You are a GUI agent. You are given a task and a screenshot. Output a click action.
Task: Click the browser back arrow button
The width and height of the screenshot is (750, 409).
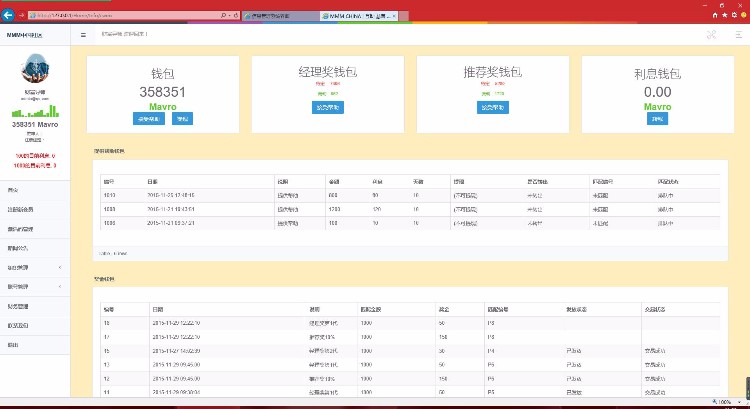8,15
